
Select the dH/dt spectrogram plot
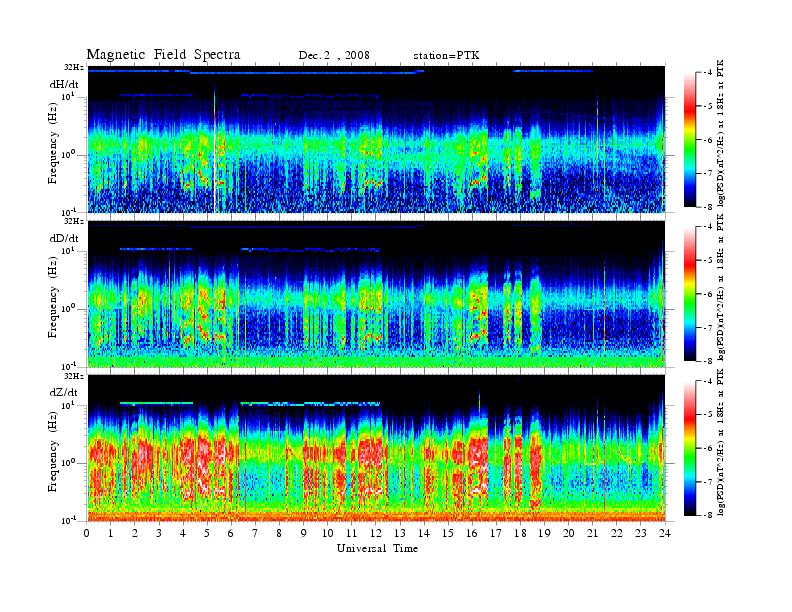tap(376, 139)
